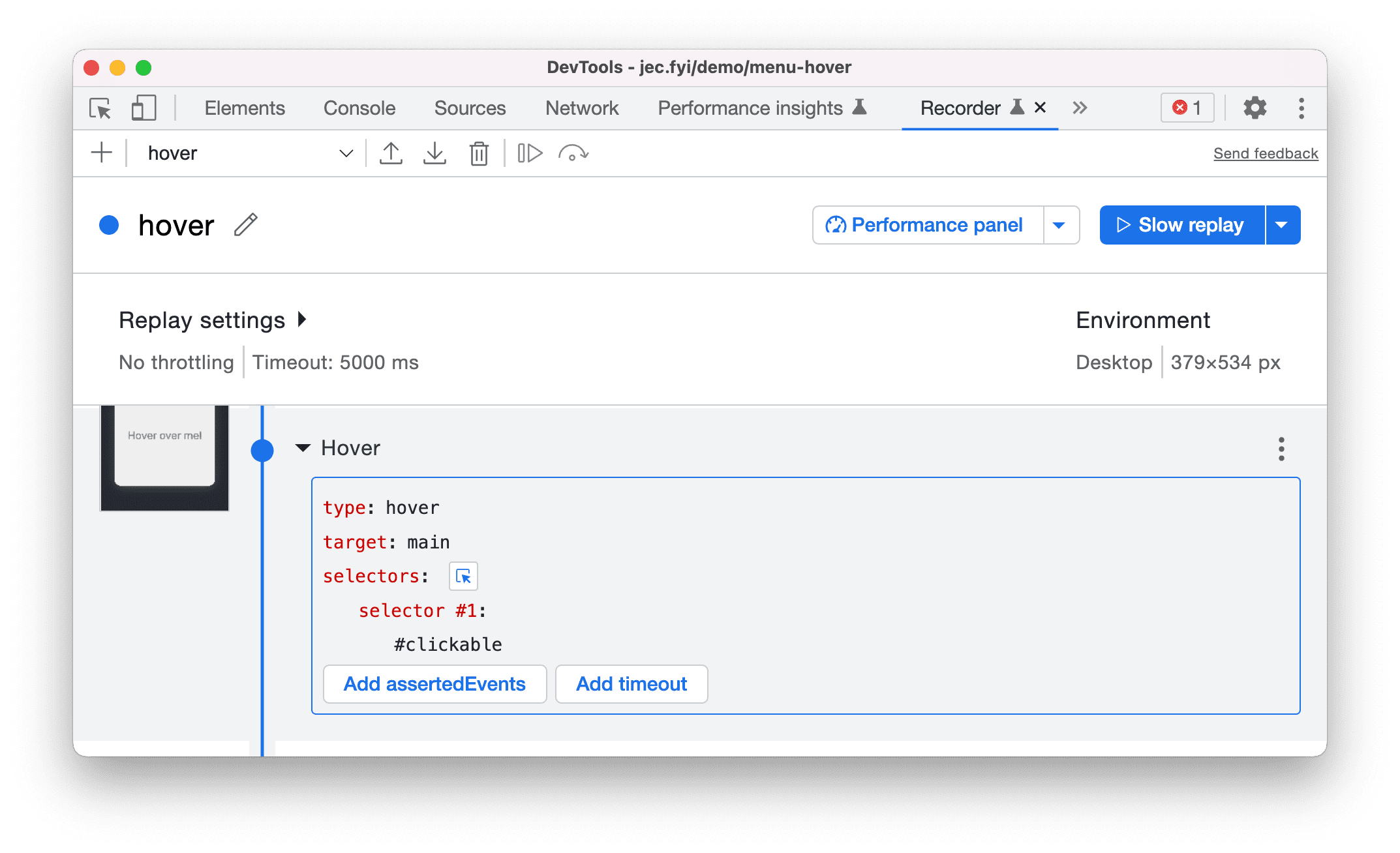The image size is (1400, 853).
Task: Open the recording name dropdown
Action: coord(348,152)
